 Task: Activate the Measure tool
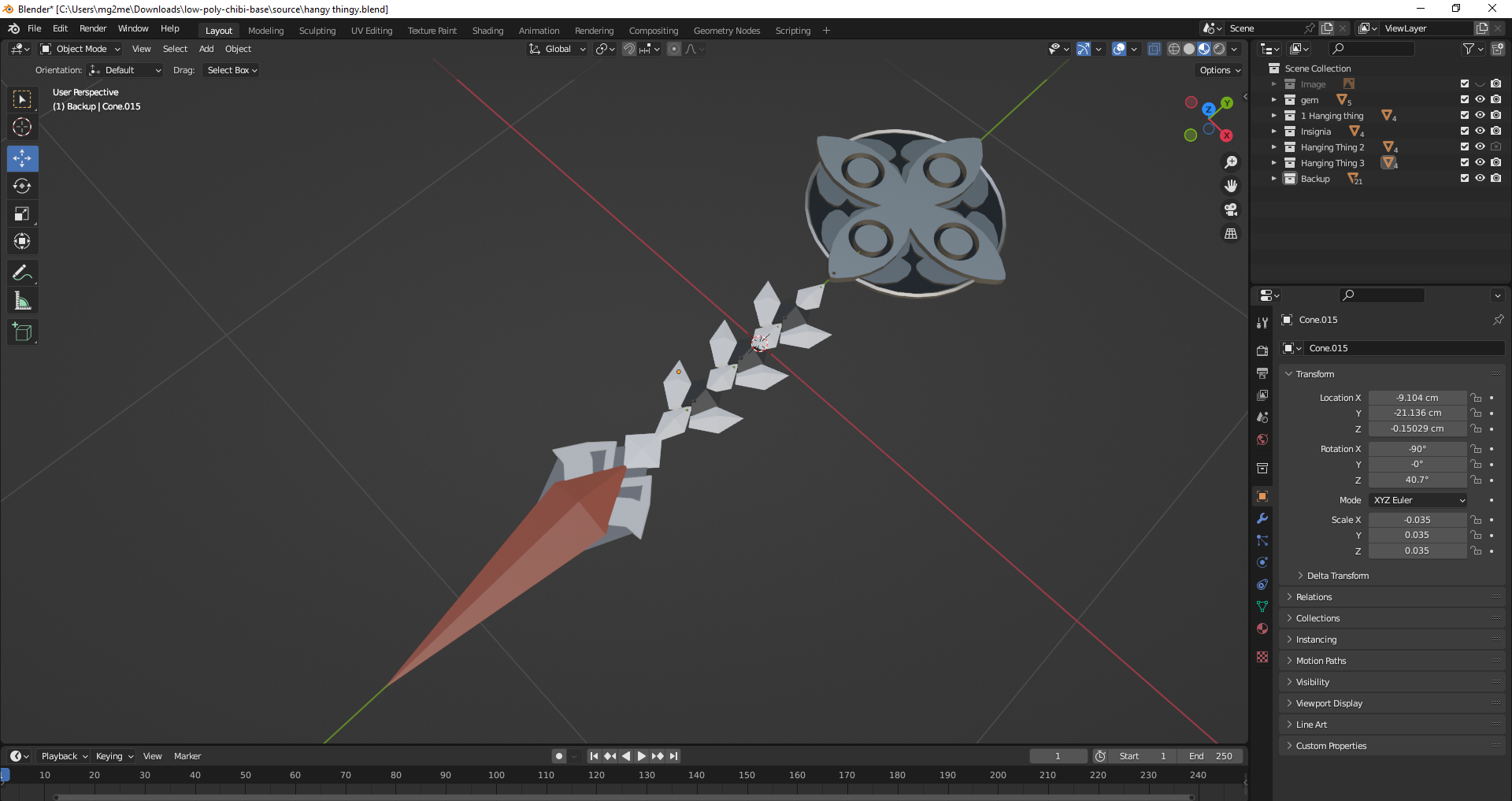(x=22, y=301)
